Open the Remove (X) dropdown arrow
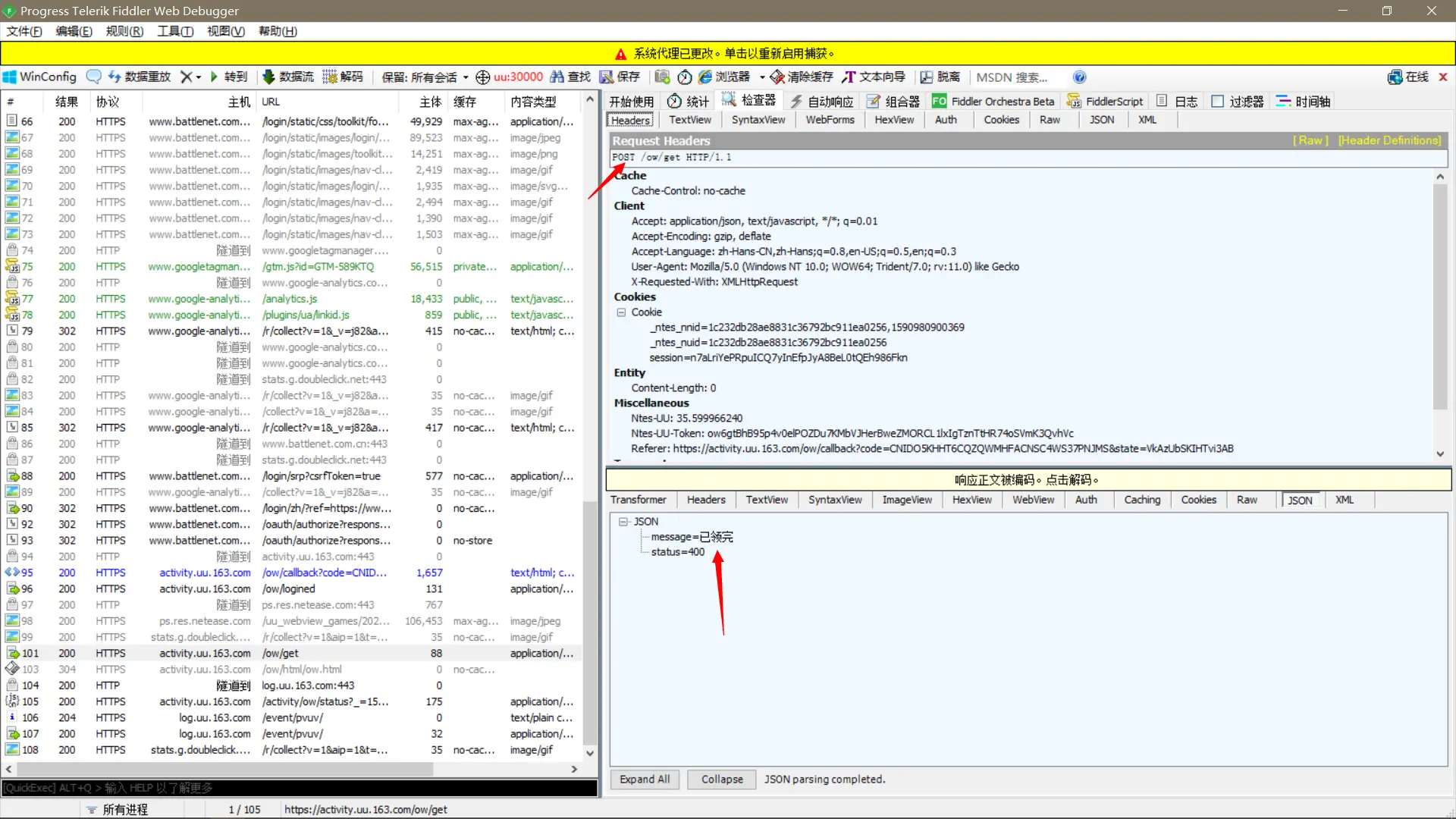This screenshot has height=819, width=1456. [x=199, y=77]
